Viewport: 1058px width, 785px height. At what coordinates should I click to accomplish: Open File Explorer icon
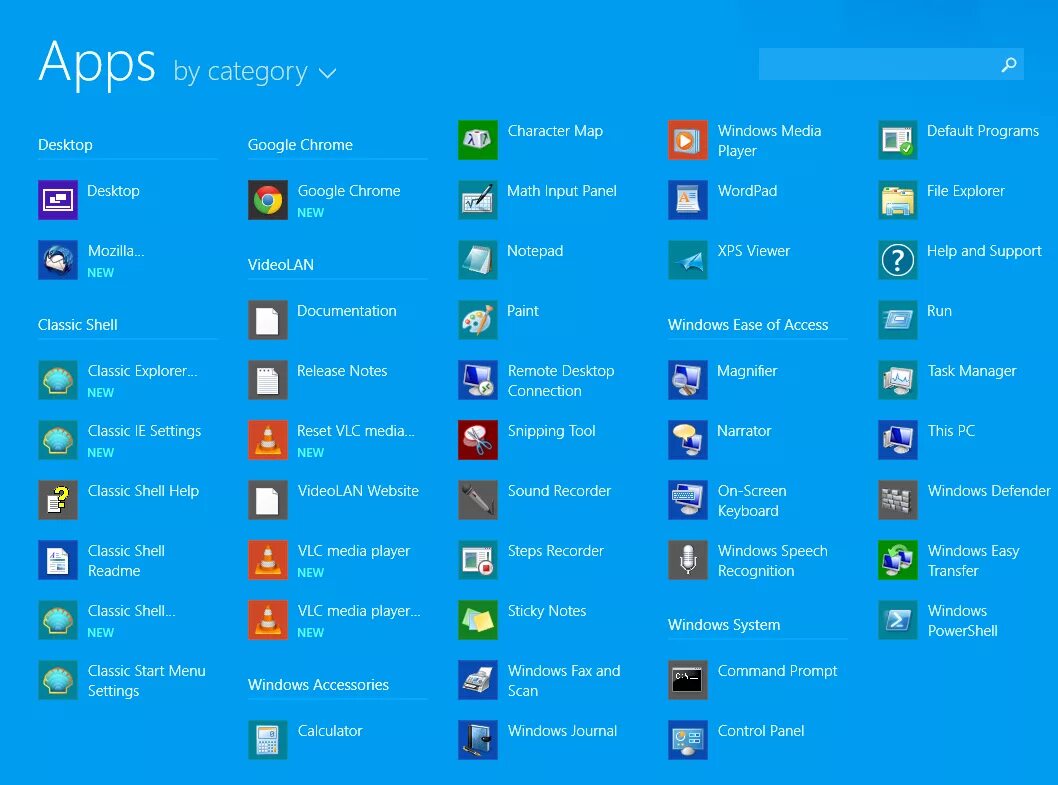click(898, 200)
